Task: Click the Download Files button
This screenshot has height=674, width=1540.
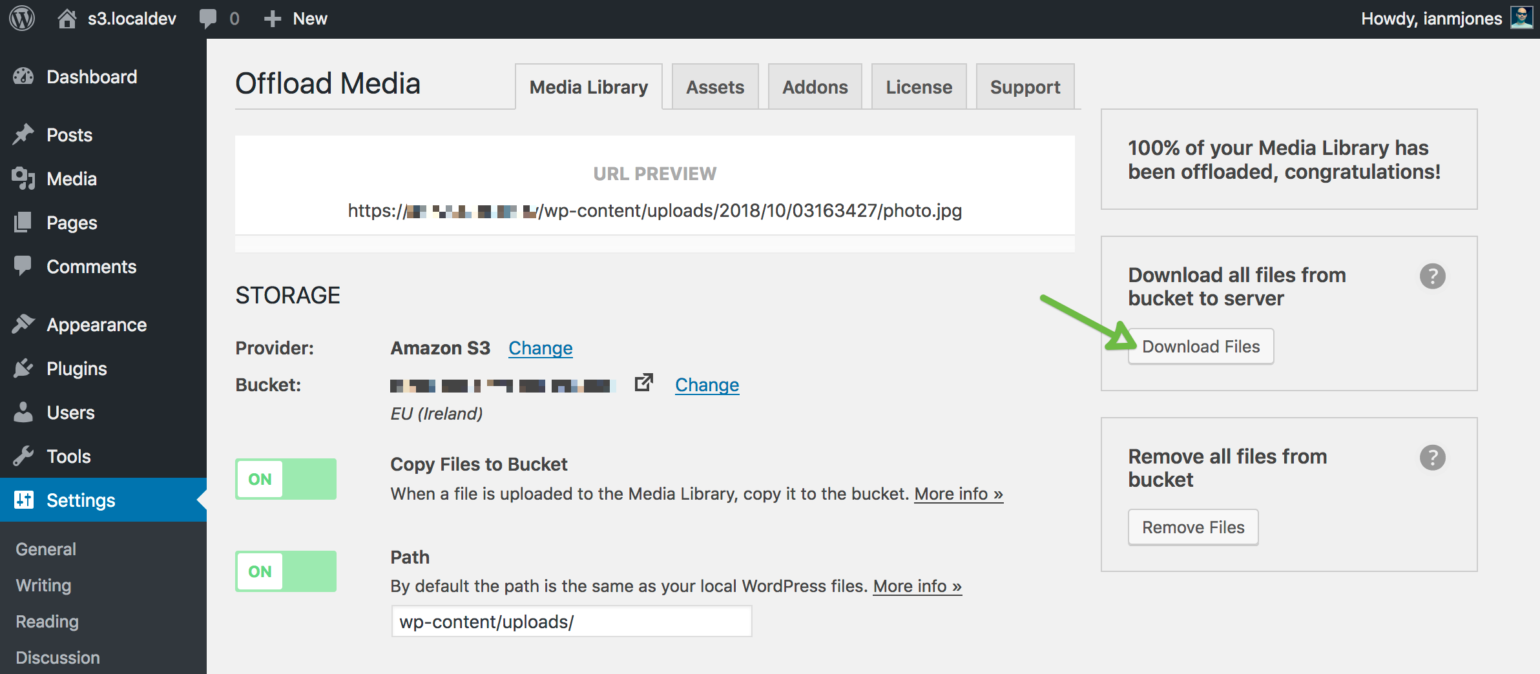Action: [1201, 346]
